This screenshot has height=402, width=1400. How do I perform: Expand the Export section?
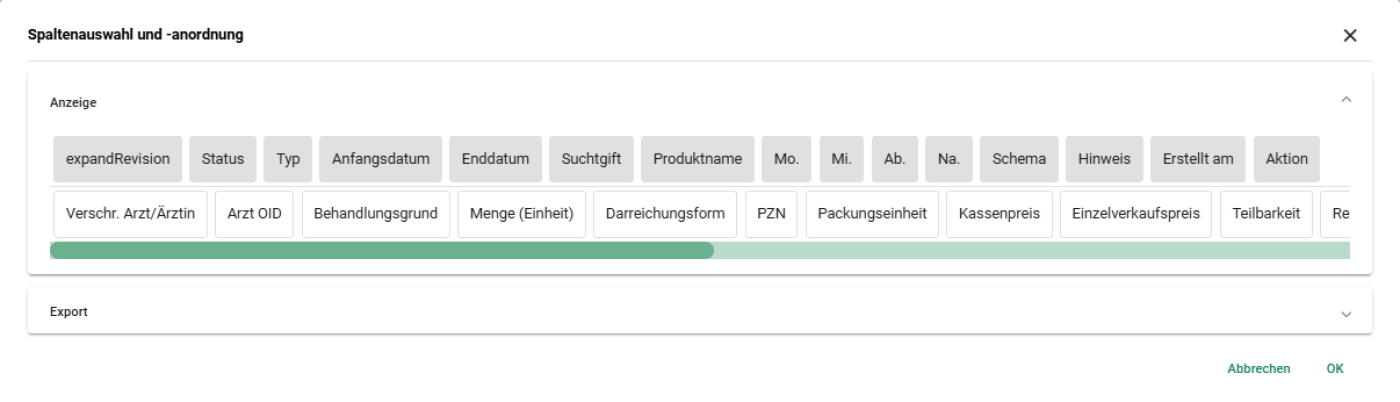[1345, 312]
